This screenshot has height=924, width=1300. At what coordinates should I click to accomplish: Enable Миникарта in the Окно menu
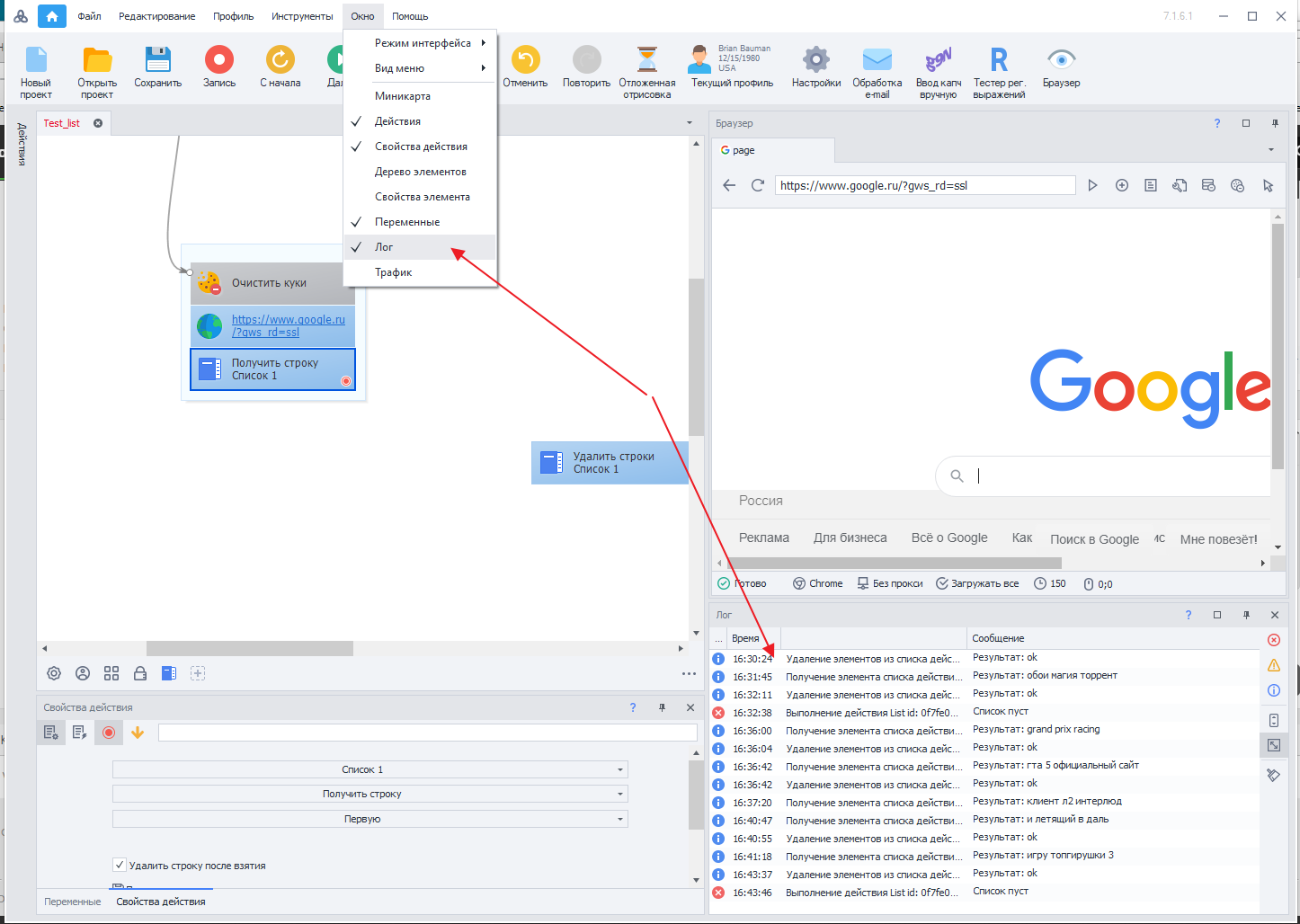click(420, 96)
